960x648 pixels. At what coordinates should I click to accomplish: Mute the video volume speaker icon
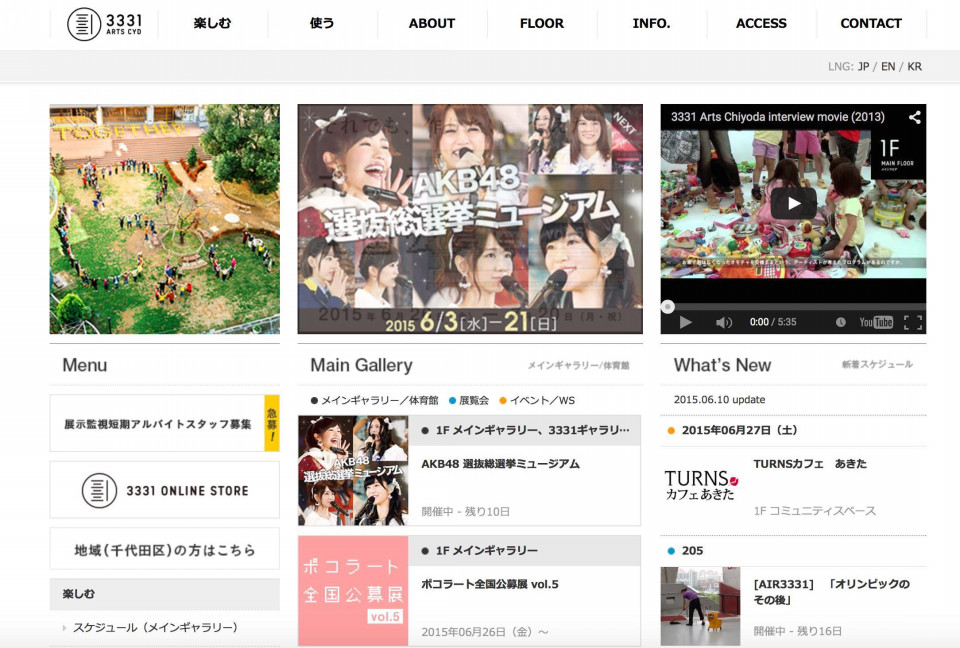tap(724, 322)
